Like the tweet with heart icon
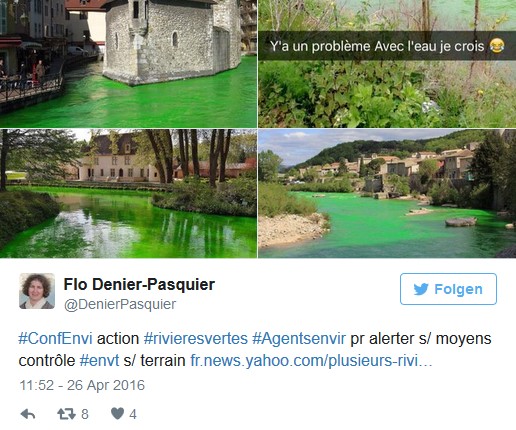 pyautogui.click(x=117, y=414)
